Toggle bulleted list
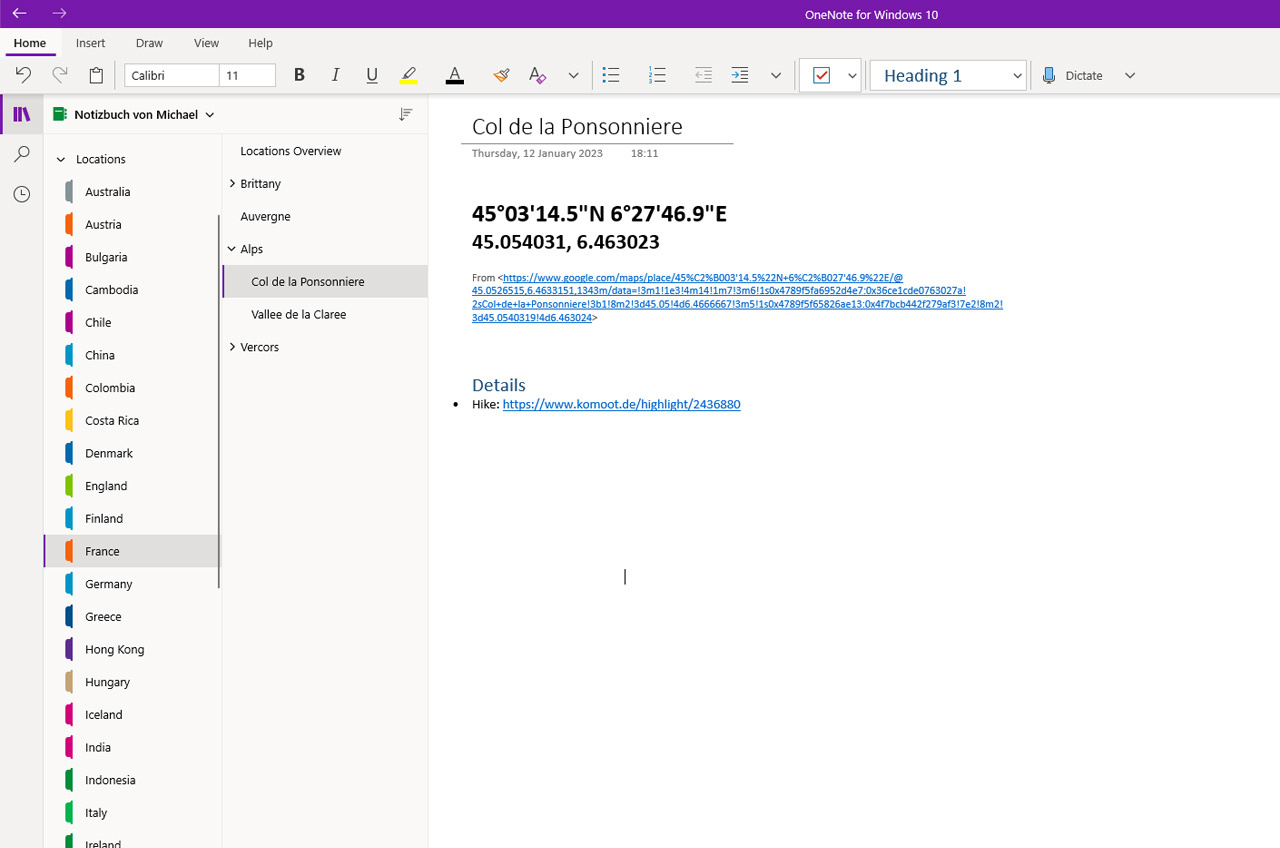The height and width of the screenshot is (848, 1280). tap(611, 75)
